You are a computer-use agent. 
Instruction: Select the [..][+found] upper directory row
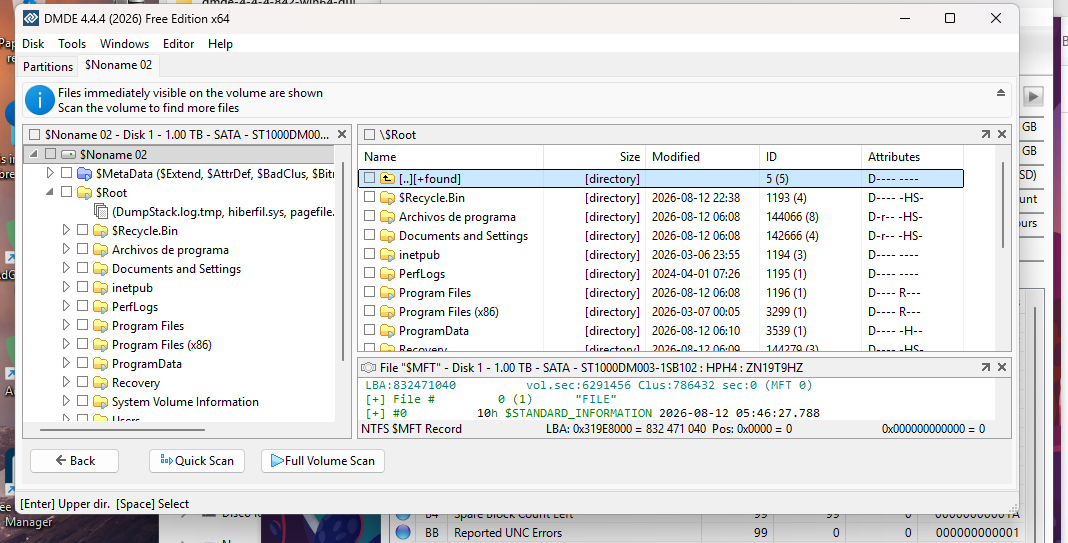tap(661, 179)
